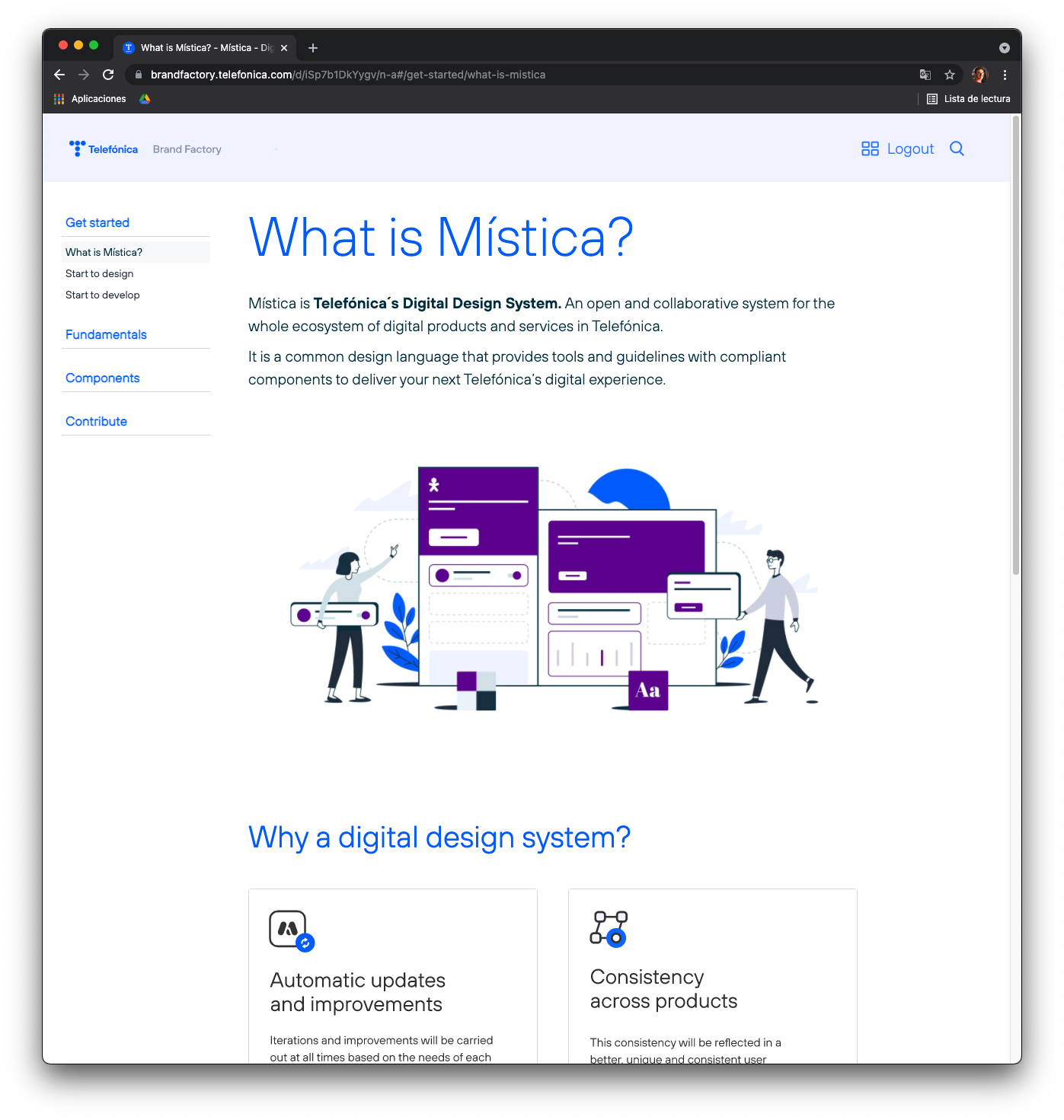Viewport: 1064px width, 1120px height.
Task: Close the What is Mística tab
Action: click(284, 48)
